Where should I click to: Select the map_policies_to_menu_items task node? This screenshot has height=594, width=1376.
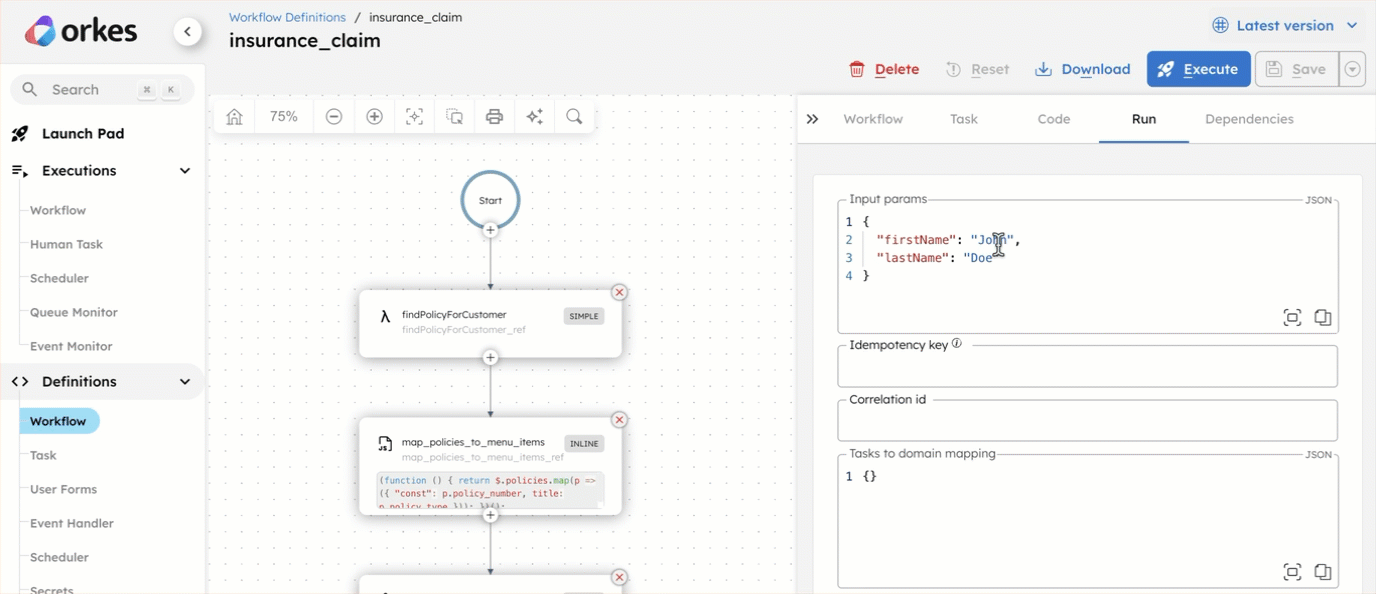(x=490, y=466)
